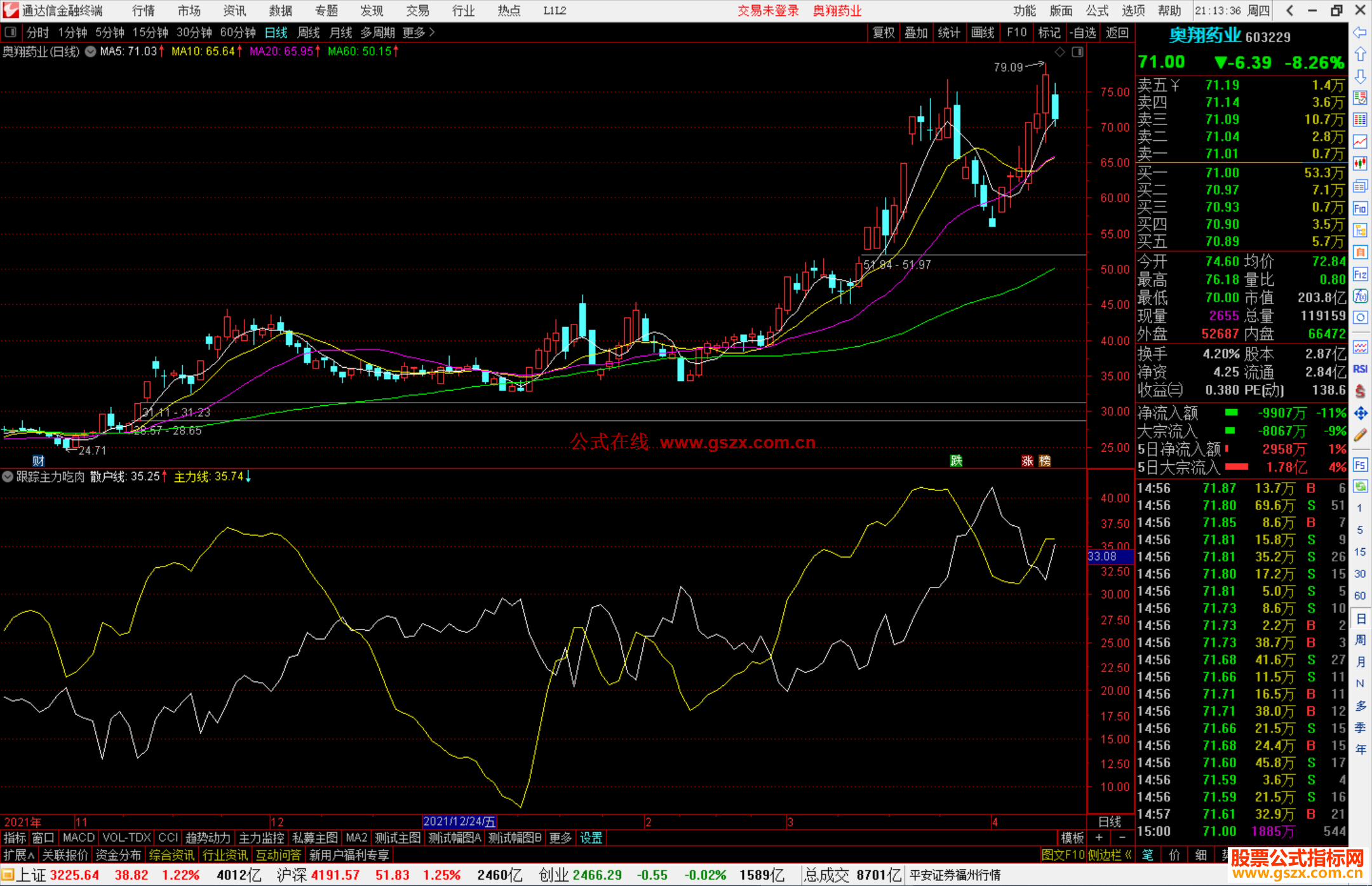Viewport: 1372px width, 886px height.
Task: Click the 笔 tick tab below trade list
Action: 1147,856
